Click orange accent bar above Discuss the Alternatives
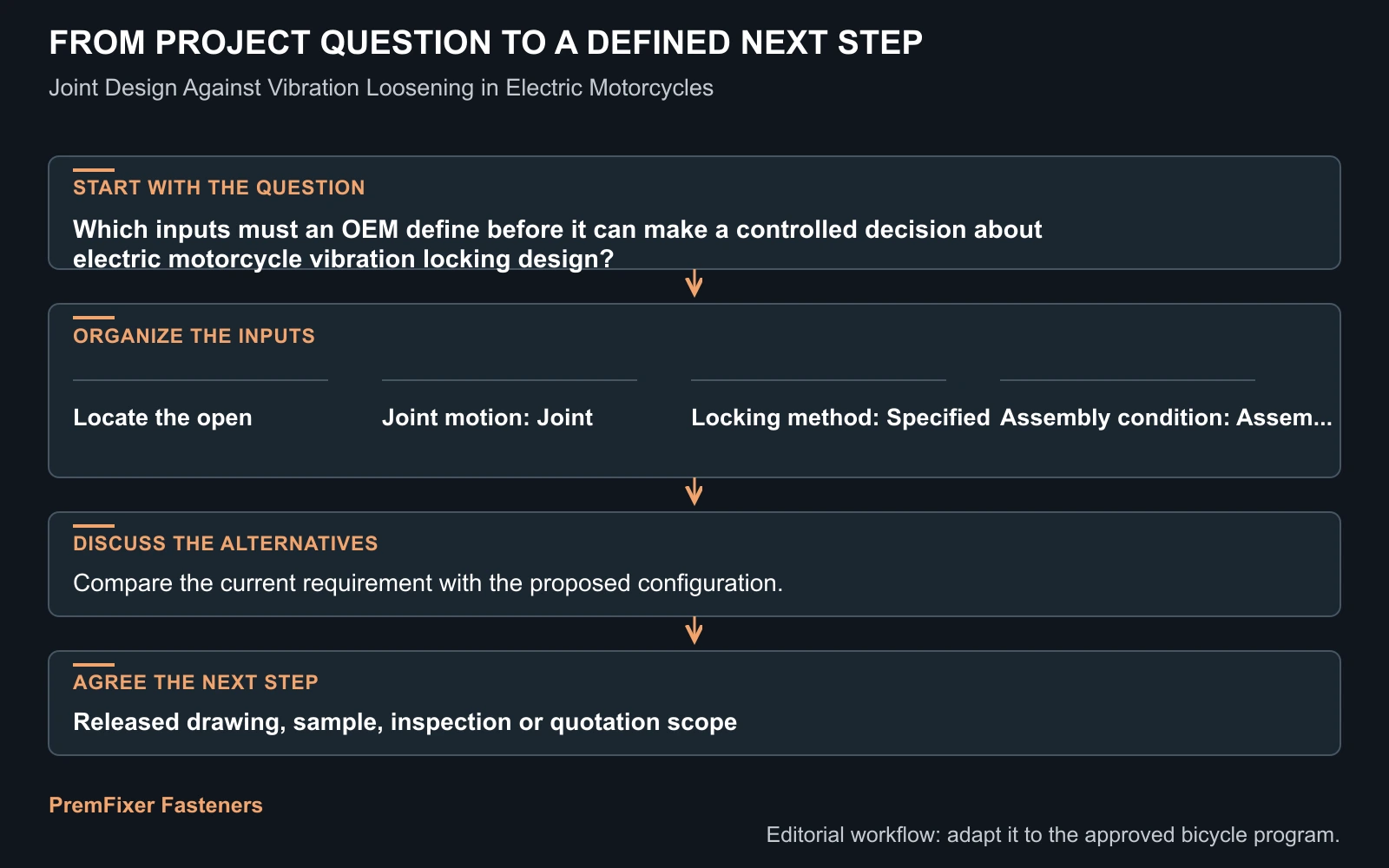 (x=94, y=525)
